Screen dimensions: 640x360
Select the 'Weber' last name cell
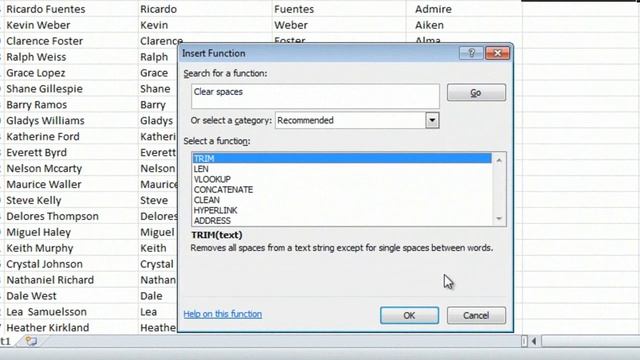pyautogui.click(x=339, y=25)
